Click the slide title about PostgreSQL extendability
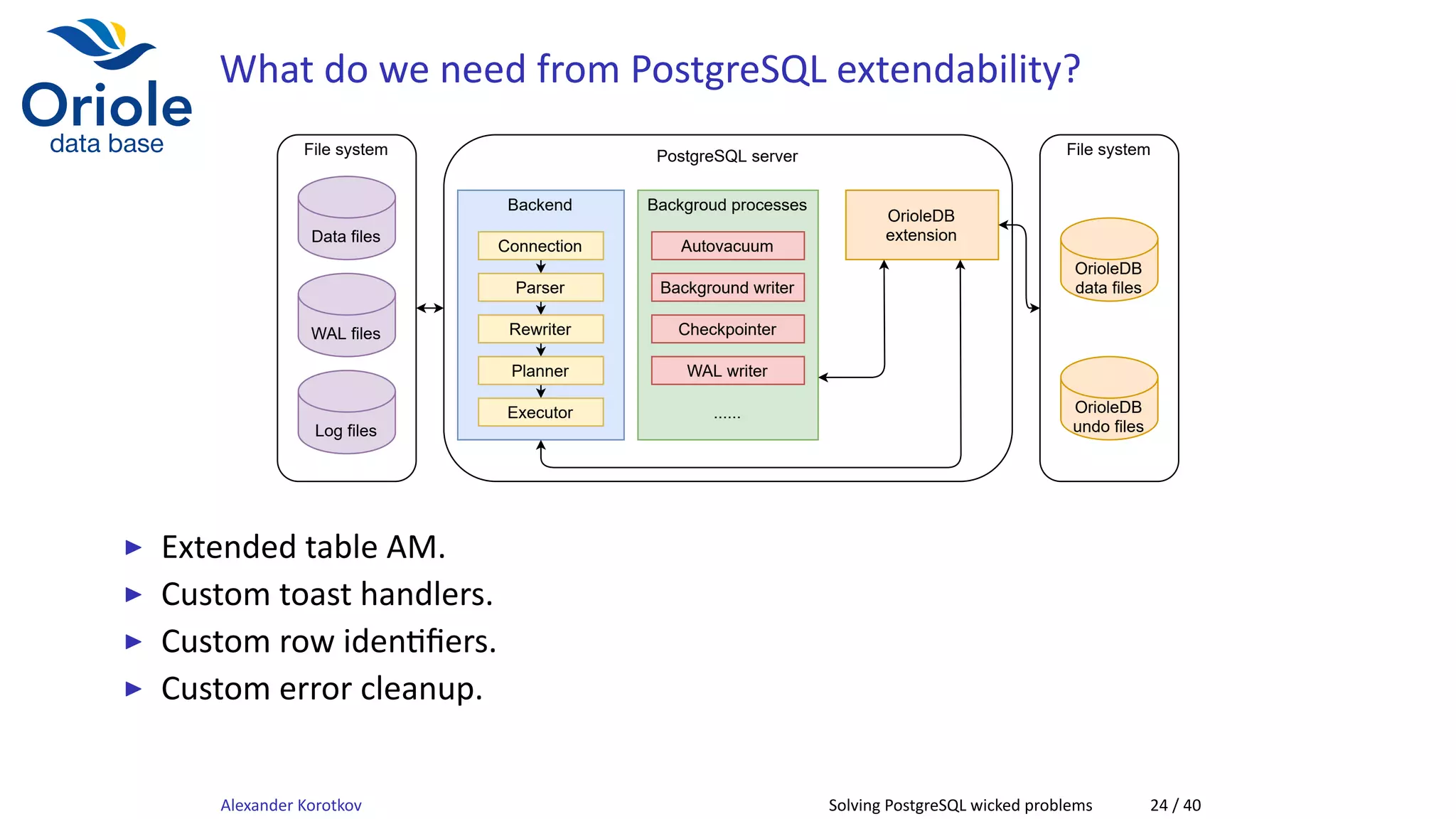Viewport: 1456px width, 819px height. (650, 70)
